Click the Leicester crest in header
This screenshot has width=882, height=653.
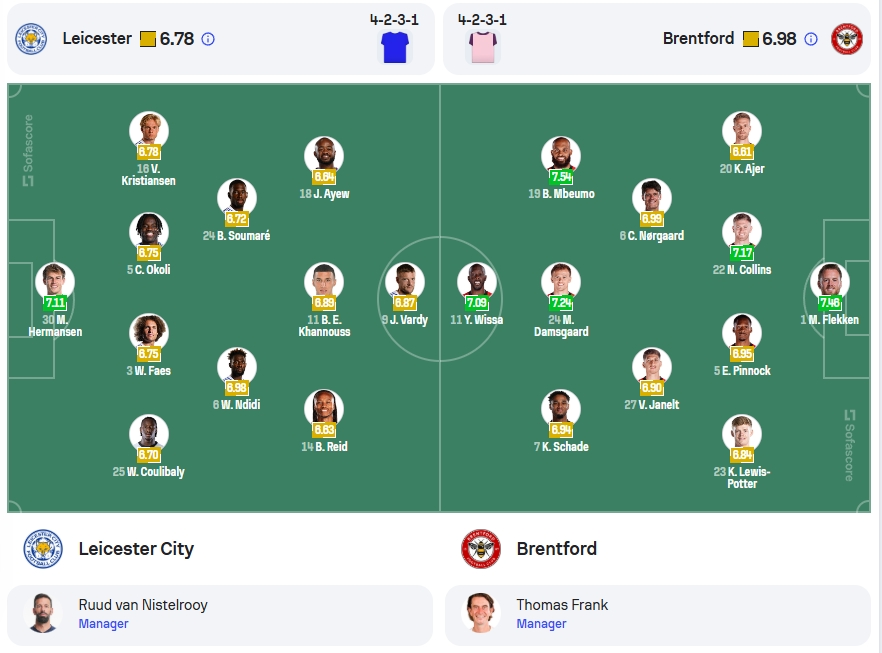click(x=31, y=39)
